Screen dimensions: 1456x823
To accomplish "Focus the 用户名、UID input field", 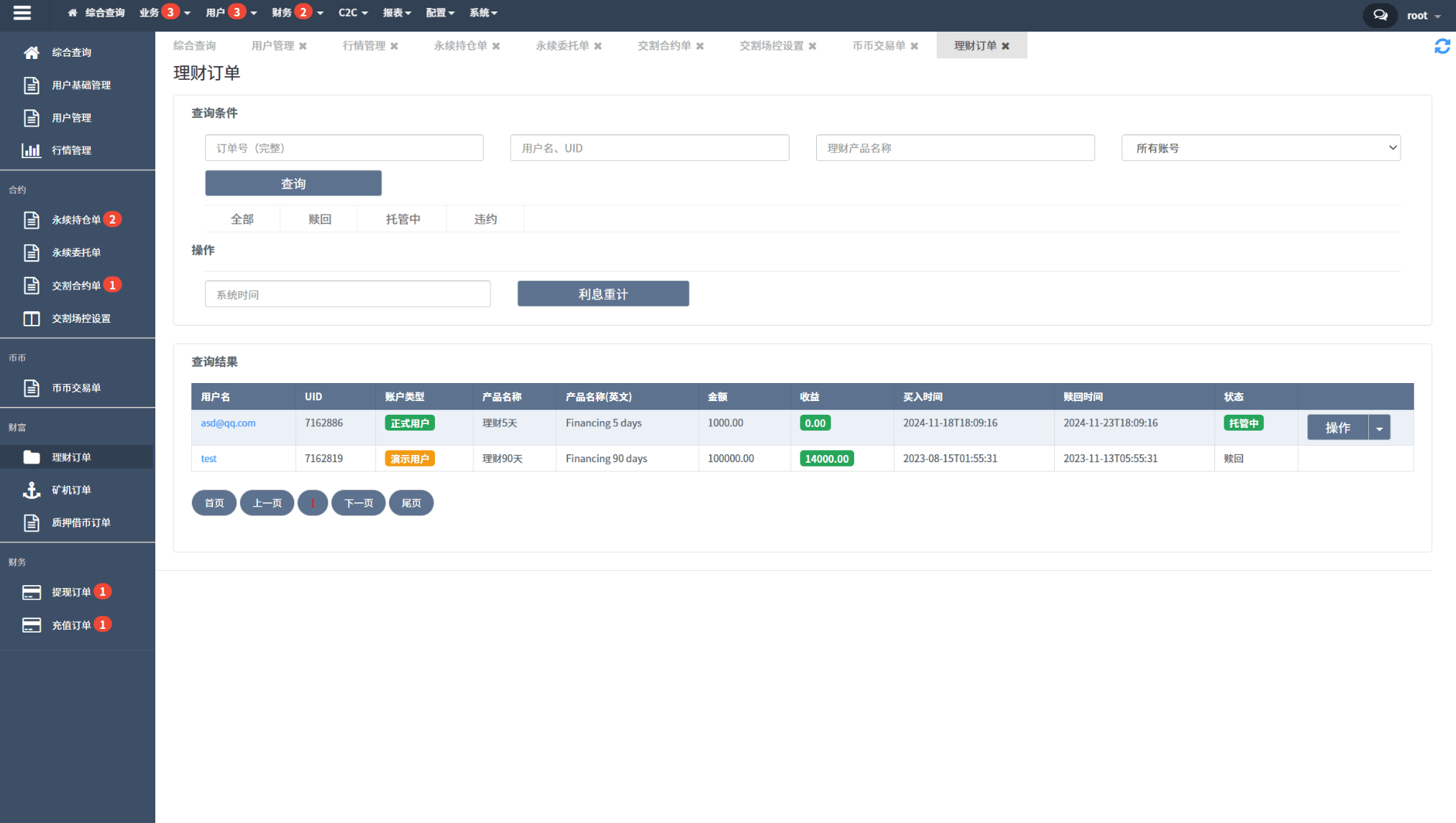I will [650, 148].
